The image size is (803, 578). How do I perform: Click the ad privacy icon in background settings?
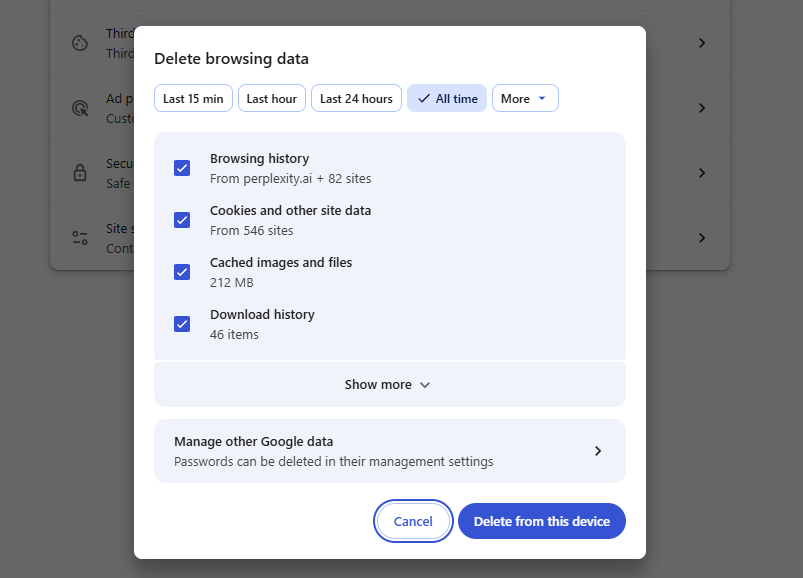(80, 108)
